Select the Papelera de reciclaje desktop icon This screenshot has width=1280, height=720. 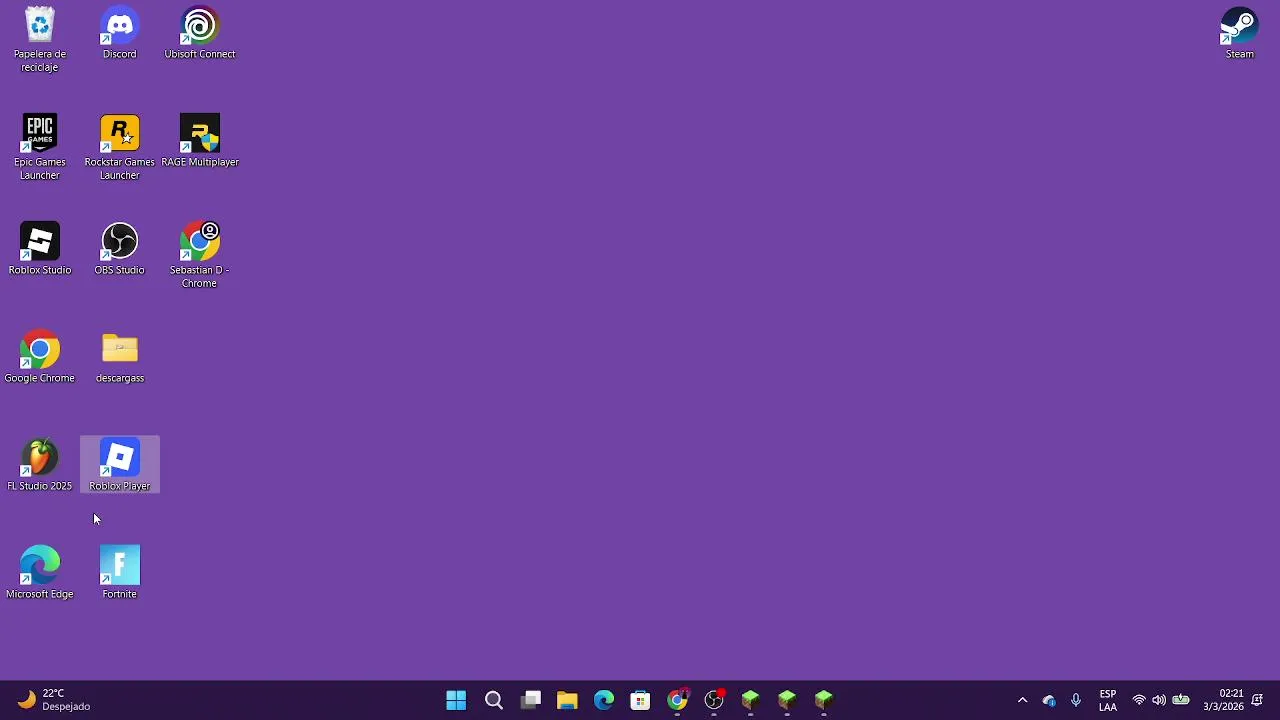coord(40,40)
